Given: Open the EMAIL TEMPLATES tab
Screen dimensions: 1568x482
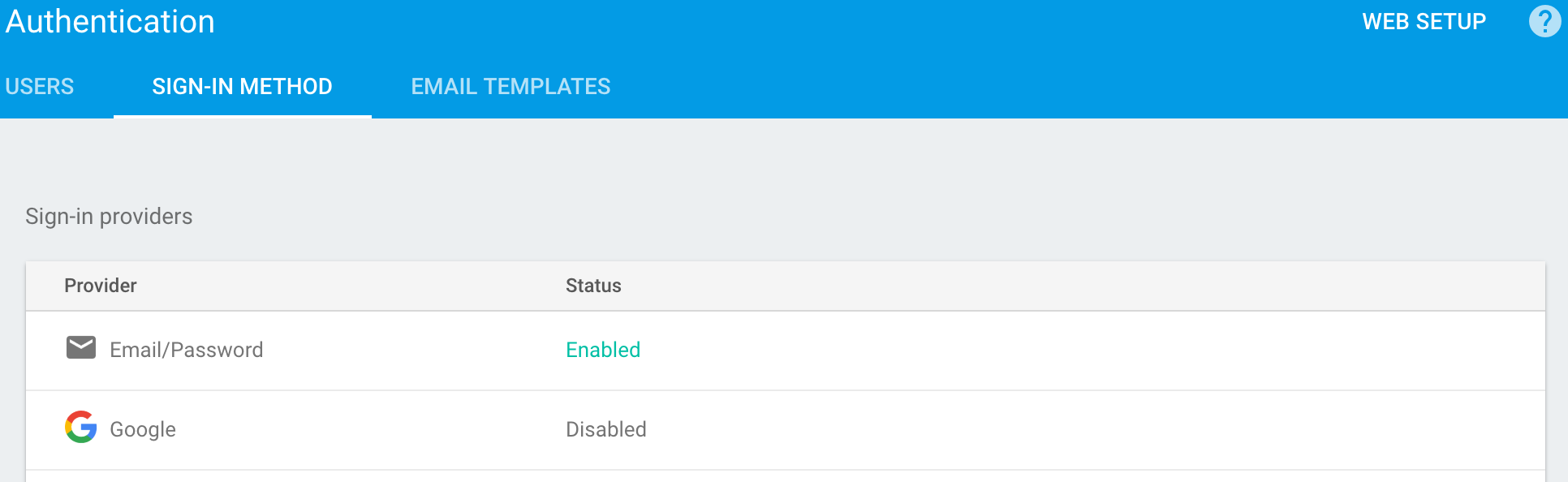Looking at the screenshot, I should [x=510, y=86].
